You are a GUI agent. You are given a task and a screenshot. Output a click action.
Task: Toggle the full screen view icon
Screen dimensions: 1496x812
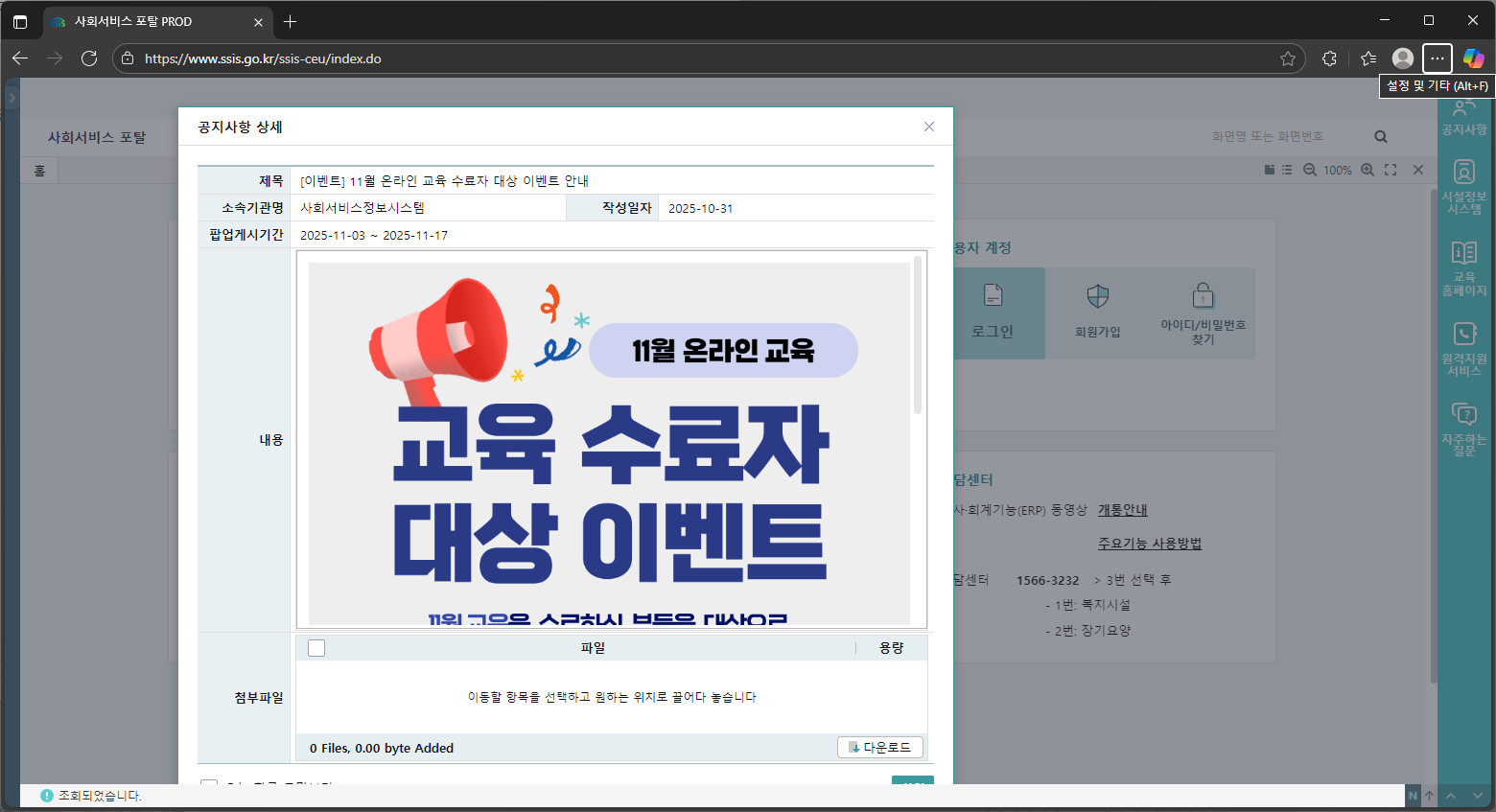[x=1391, y=170]
